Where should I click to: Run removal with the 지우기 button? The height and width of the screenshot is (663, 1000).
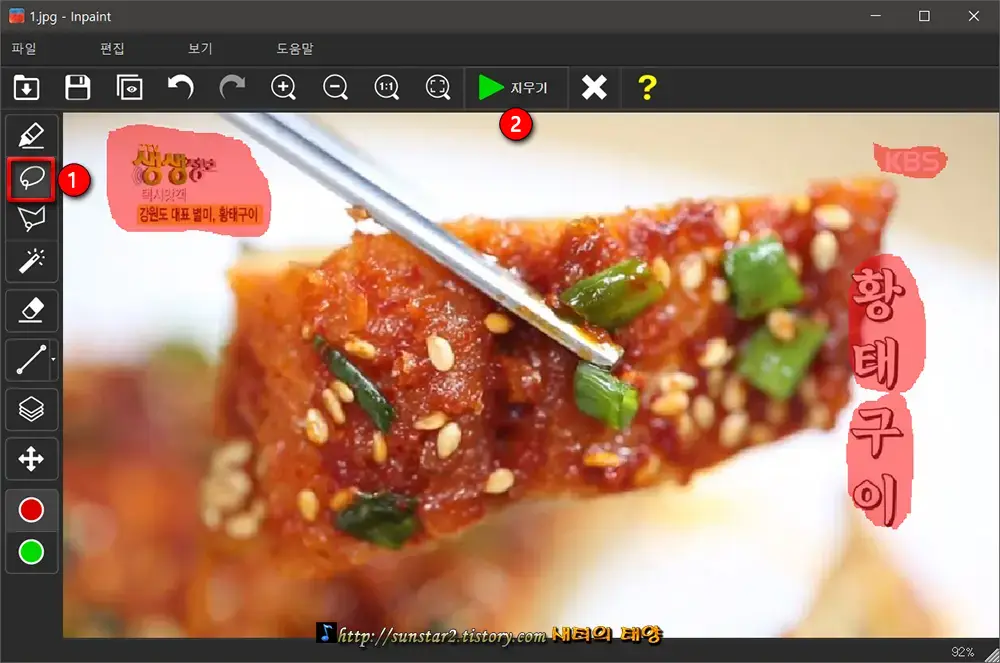coord(516,87)
